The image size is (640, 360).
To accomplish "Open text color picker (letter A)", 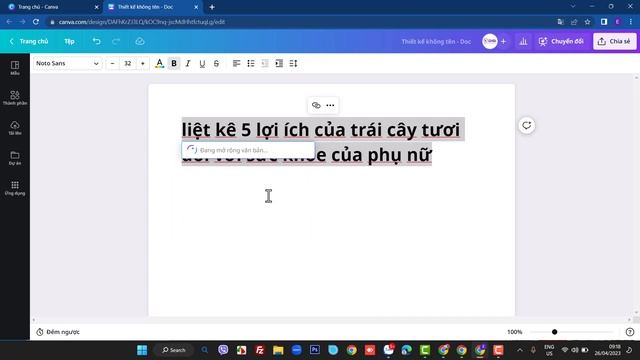I will pyautogui.click(x=160, y=63).
